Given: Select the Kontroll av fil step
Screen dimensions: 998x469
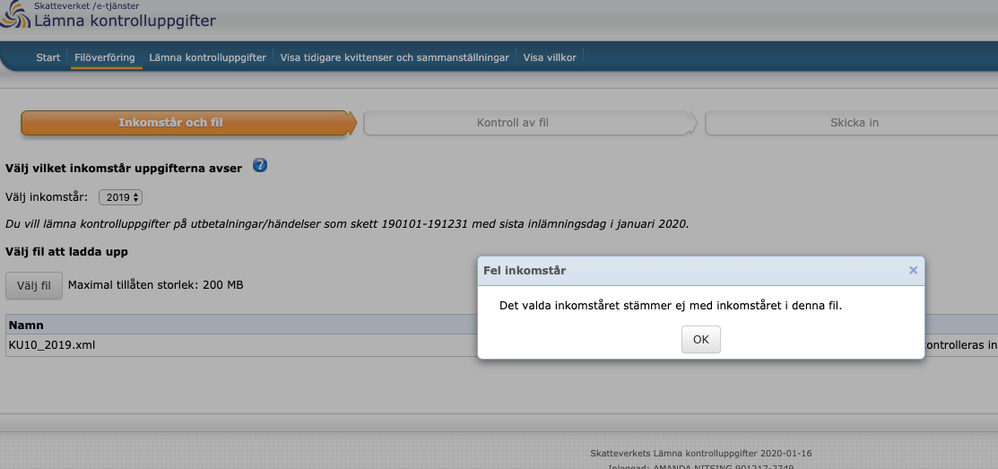Looking at the screenshot, I should (x=530, y=123).
